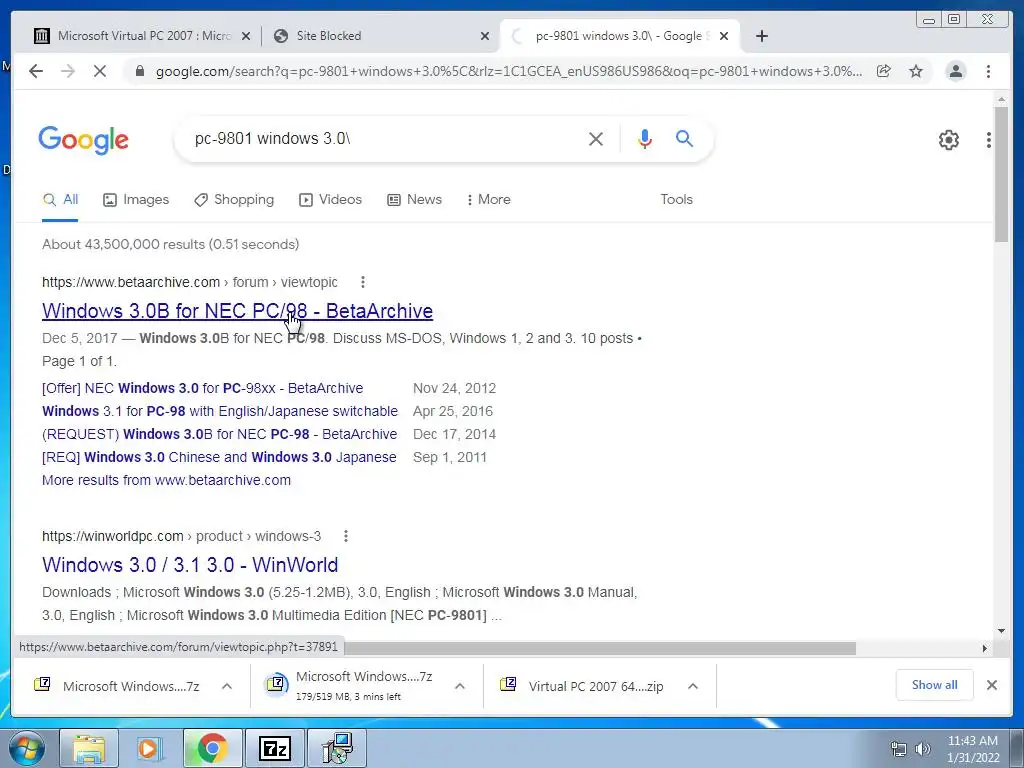Stop loading the page
The width and height of the screenshot is (1024, 768).
pyautogui.click(x=100, y=71)
